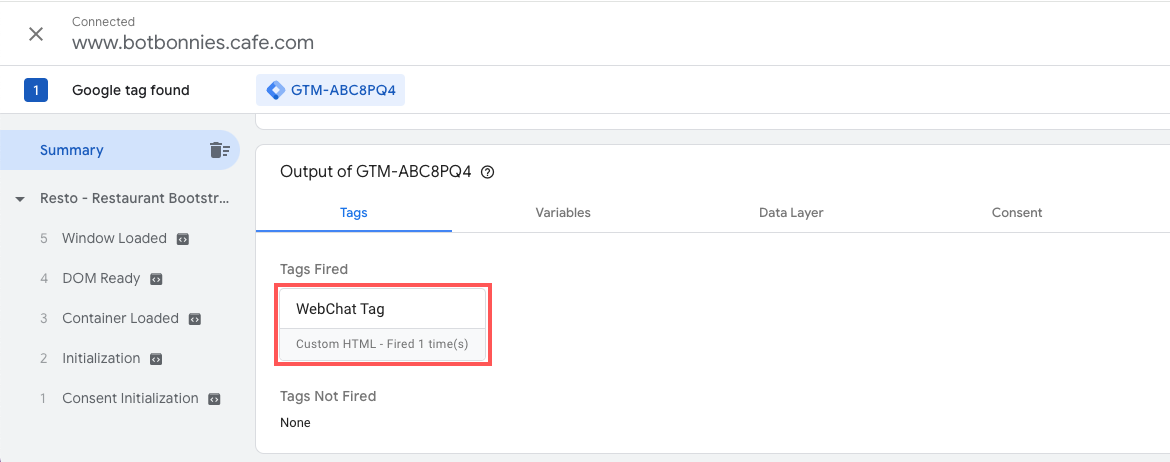Click the clear summary trash icon
The height and width of the screenshot is (462, 1170).
point(219,150)
